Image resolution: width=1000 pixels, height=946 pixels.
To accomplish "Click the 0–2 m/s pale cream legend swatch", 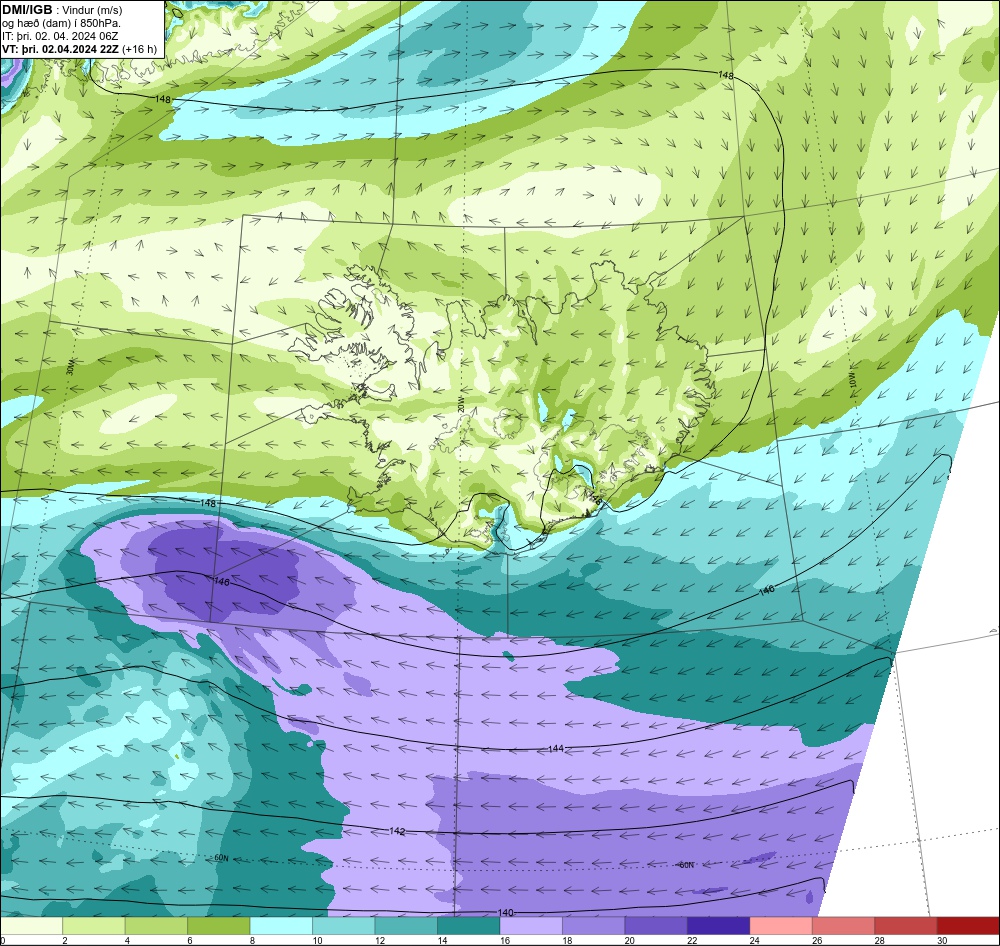I will (32, 926).
